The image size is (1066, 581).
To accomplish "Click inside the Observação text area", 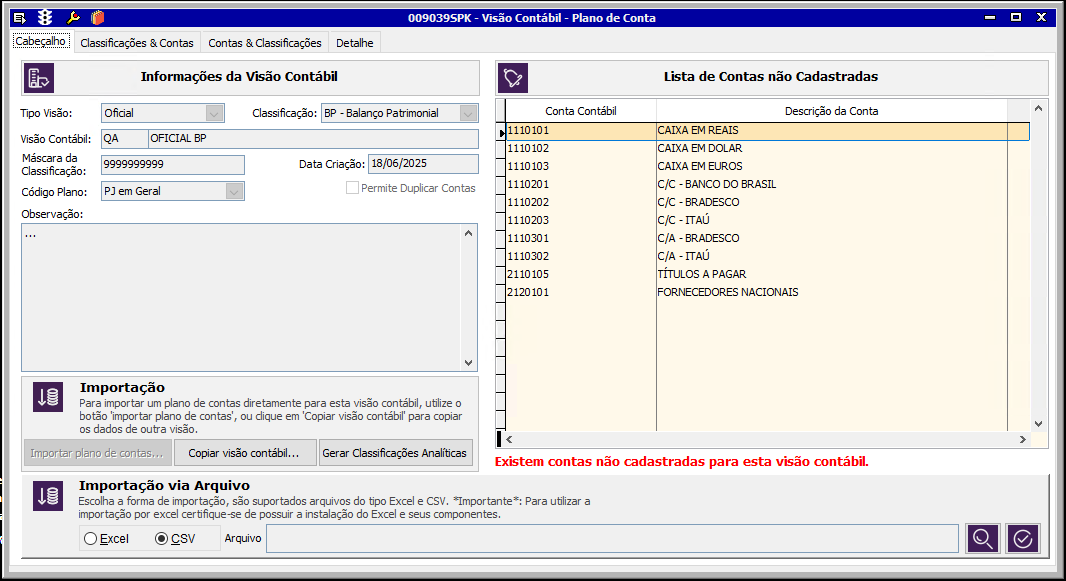I will 241,298.
